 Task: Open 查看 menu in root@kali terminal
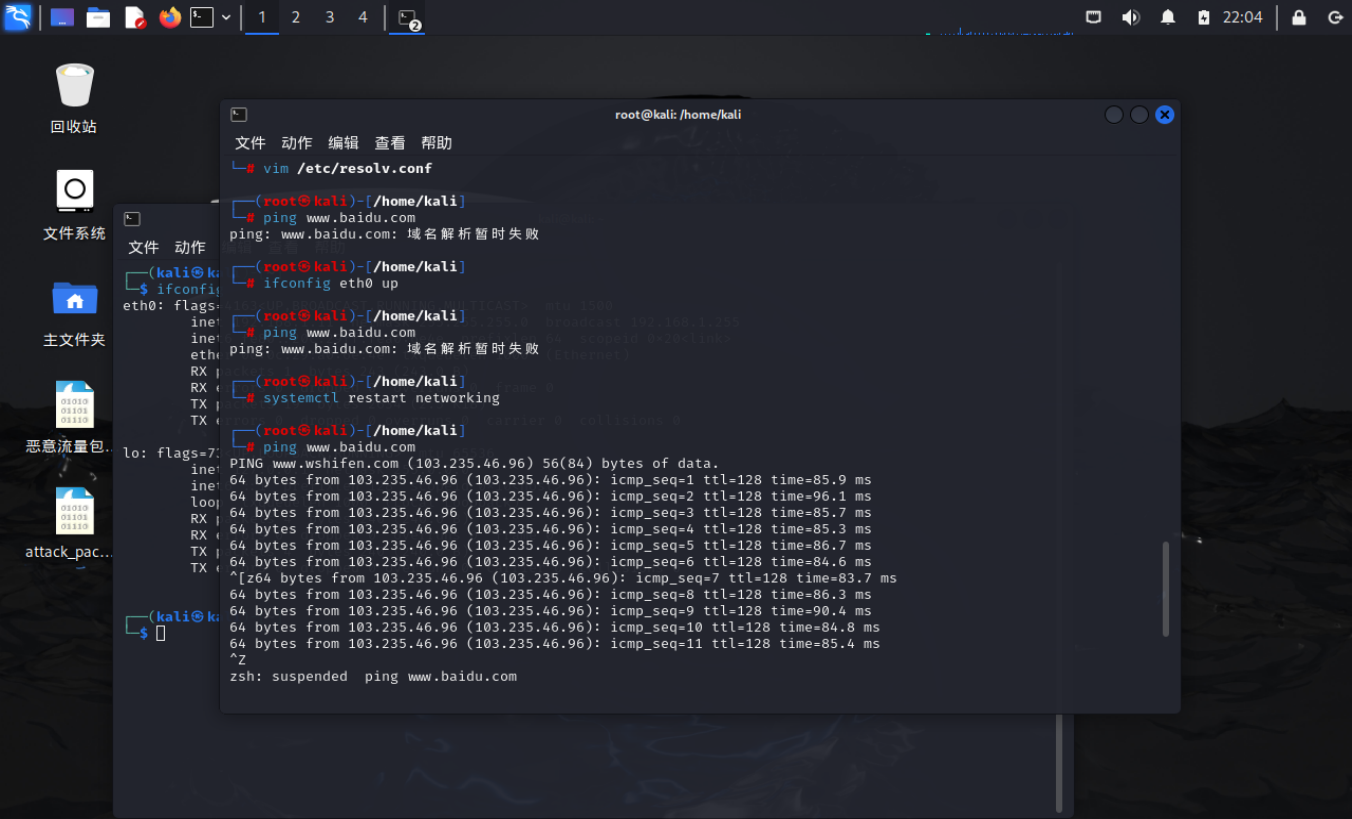pyautogui.click(x=390, y=143)
